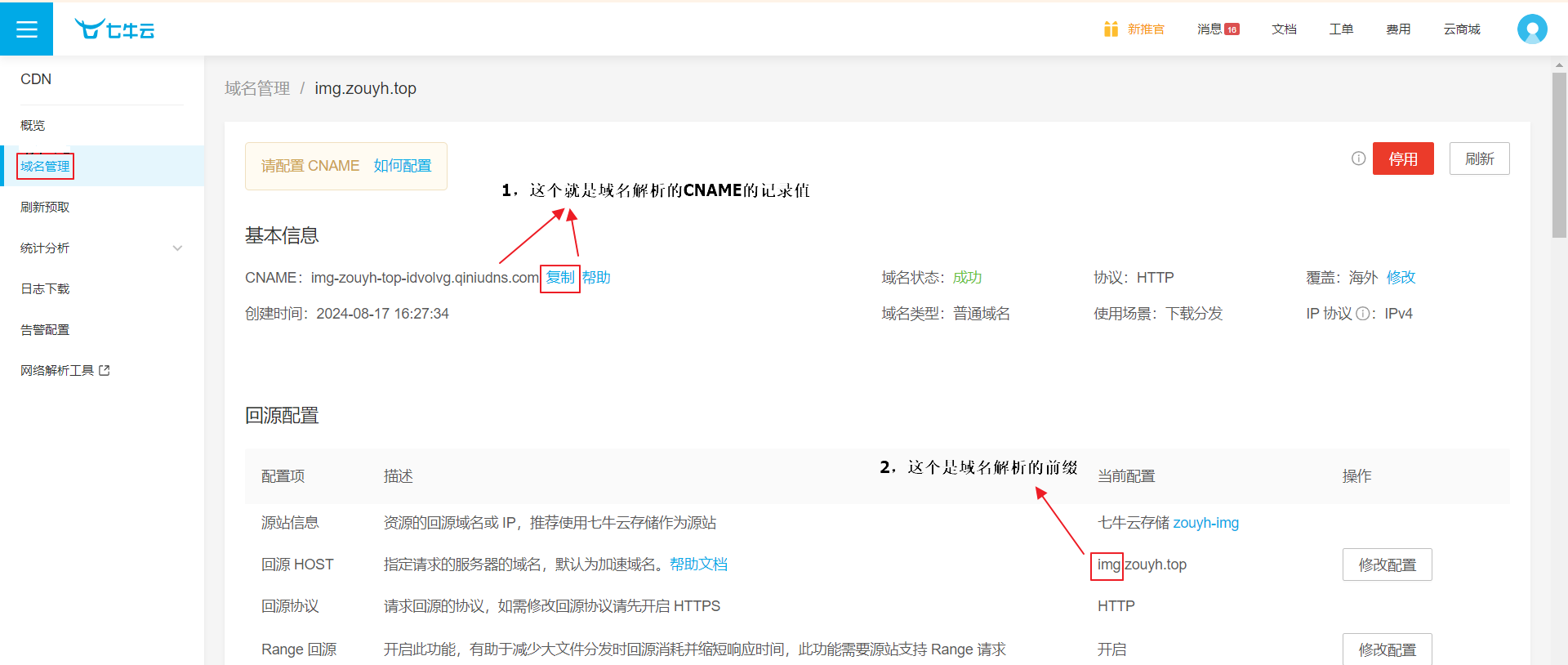Select 域名管理 in the sidebar

[46, 167]
